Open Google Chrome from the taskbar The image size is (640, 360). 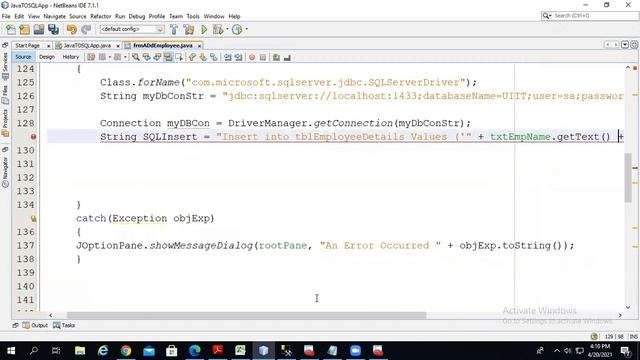(126, 350)
